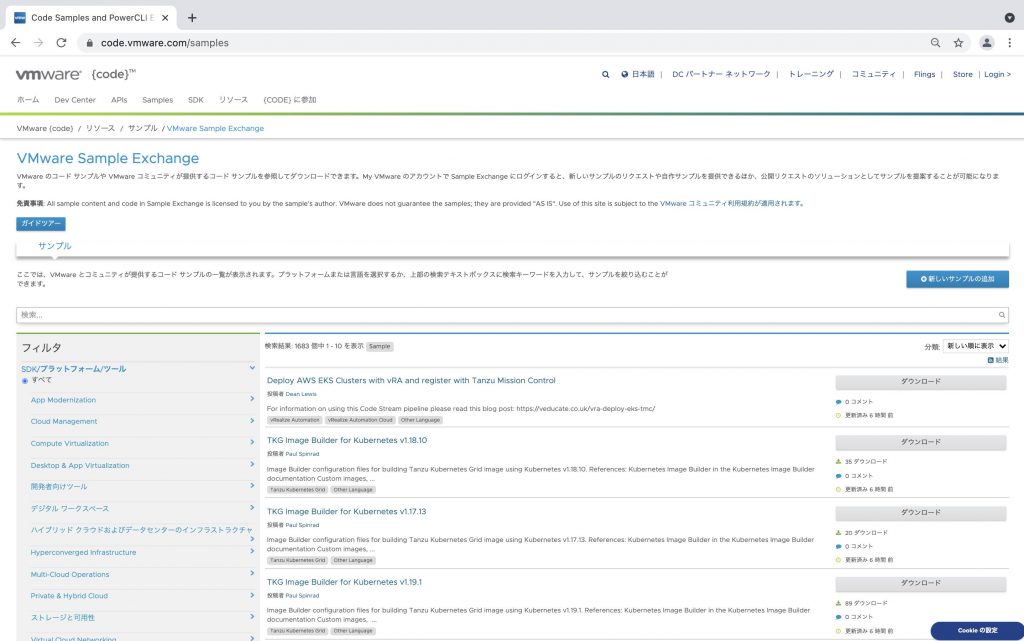Bookmark this page with the star icon
The height and width of the screenshot is (641, 1024).
[958, 43]
